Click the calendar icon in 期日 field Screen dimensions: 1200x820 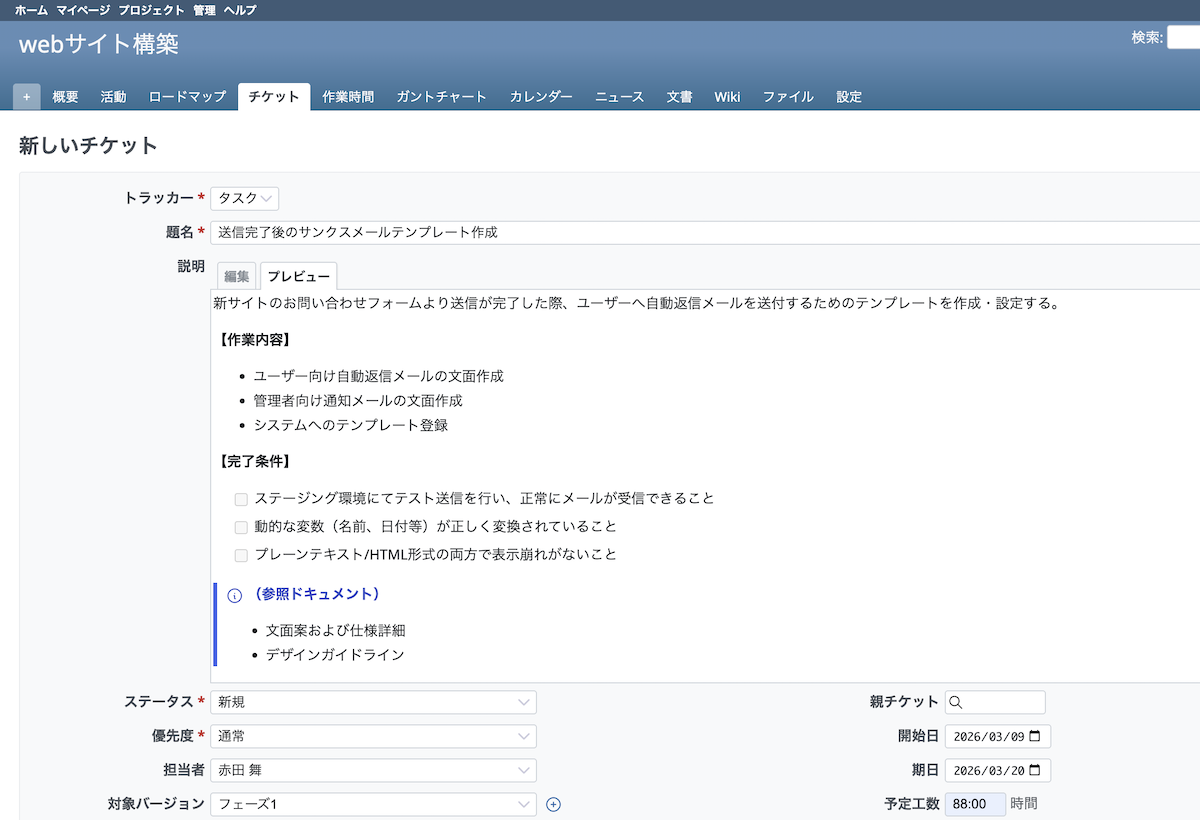(x=1034, y=771)
